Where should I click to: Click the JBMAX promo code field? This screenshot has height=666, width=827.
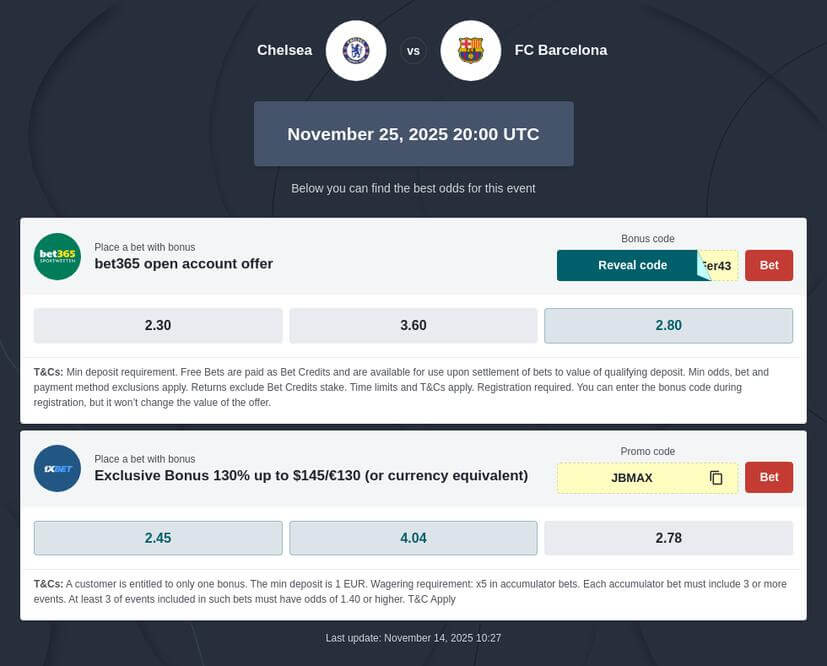pos(631,478)
